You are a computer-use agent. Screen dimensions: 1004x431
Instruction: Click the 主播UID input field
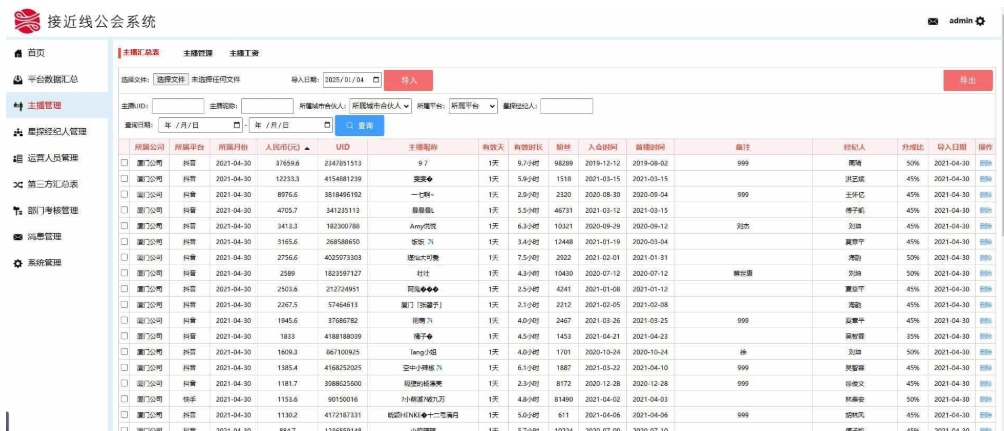[177, 105]
